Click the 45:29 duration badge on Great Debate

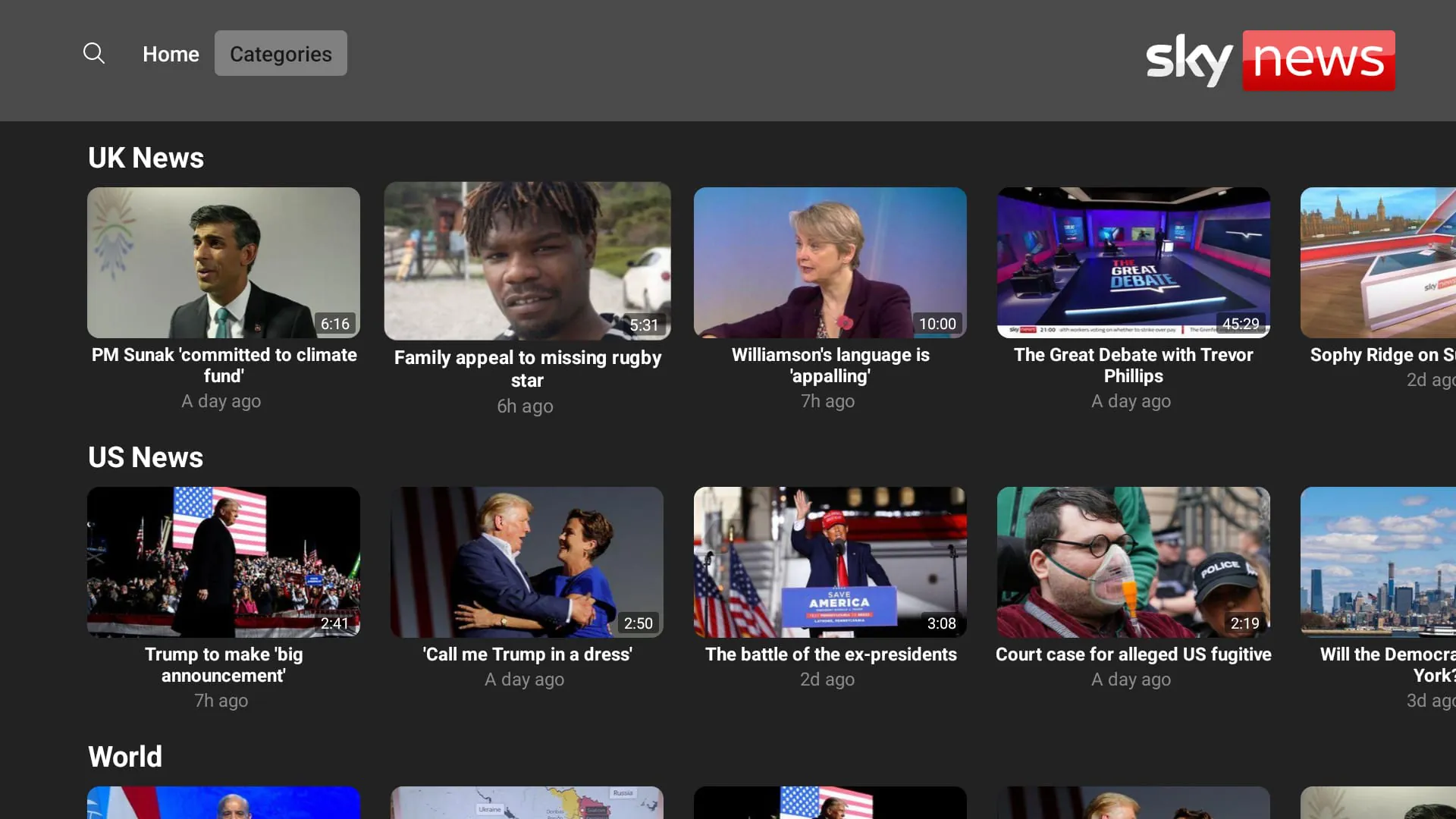coord(1241,324)
